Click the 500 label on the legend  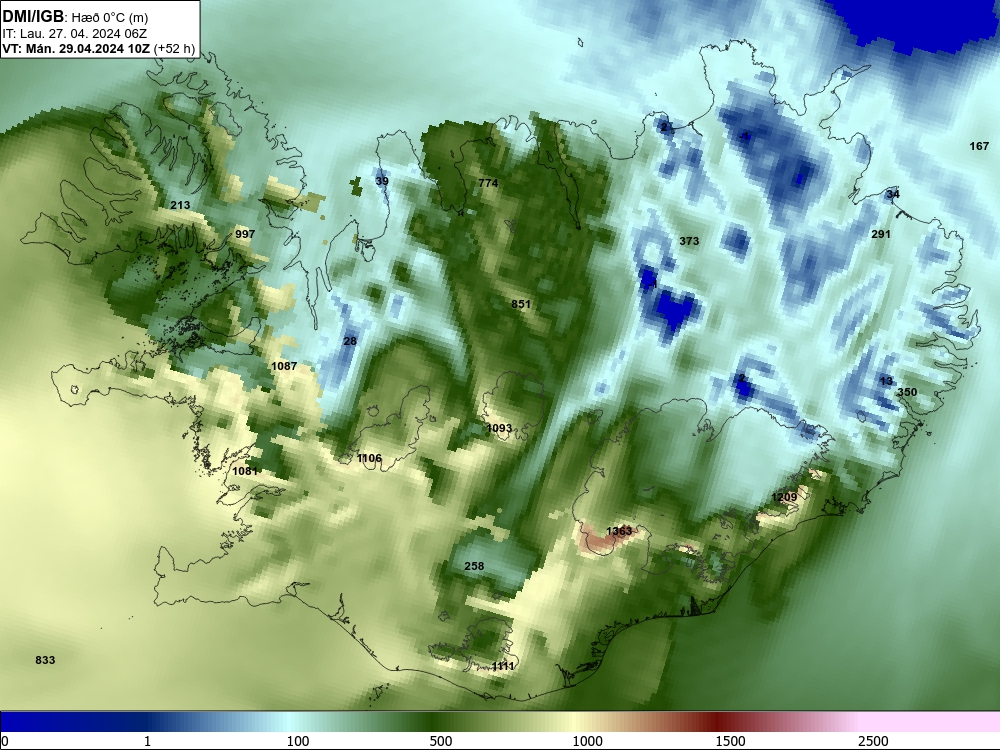[441, 741]
